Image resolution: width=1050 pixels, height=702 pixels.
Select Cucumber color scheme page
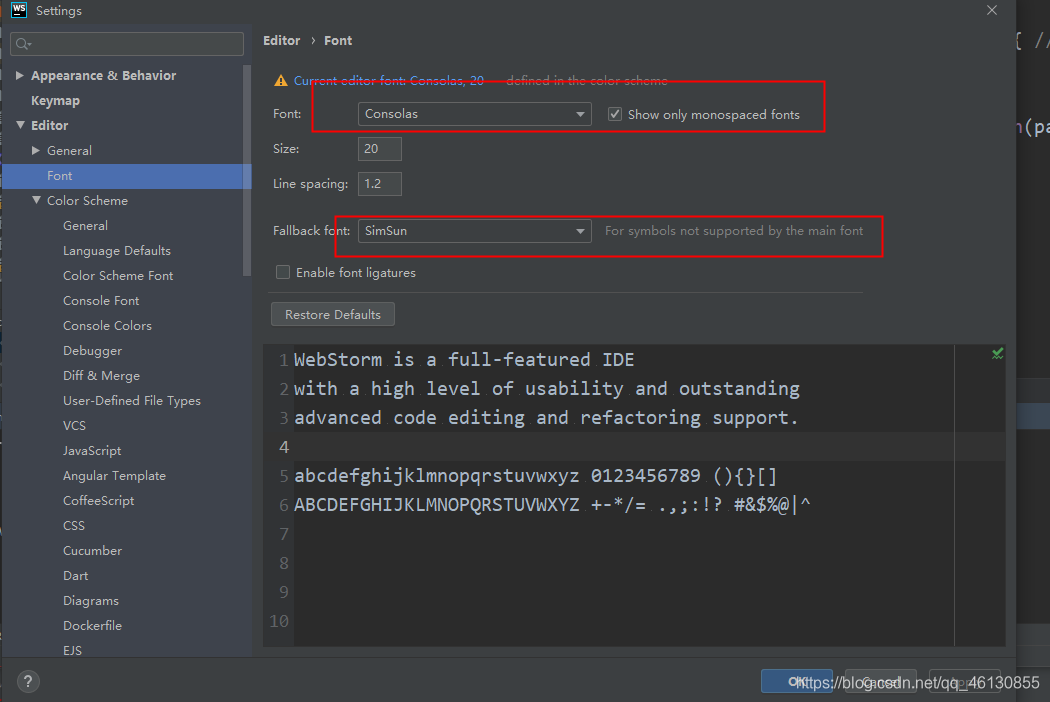[x=92, y=551]
